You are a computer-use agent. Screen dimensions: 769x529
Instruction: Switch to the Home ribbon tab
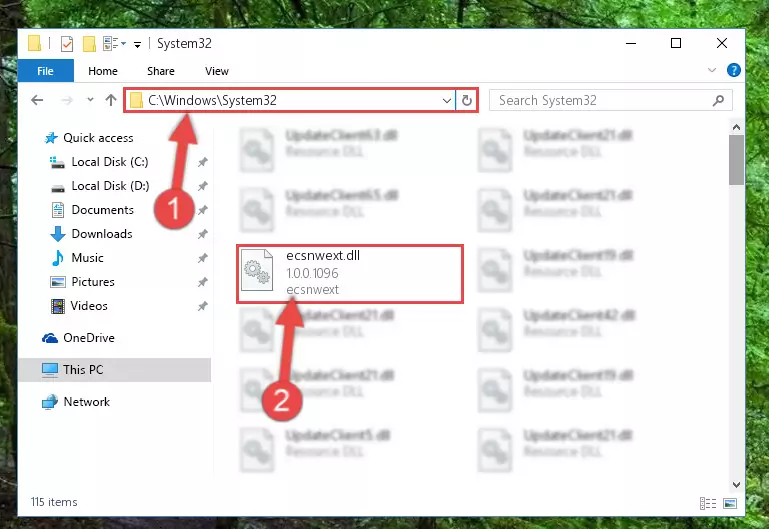click(x=103, y=71)
